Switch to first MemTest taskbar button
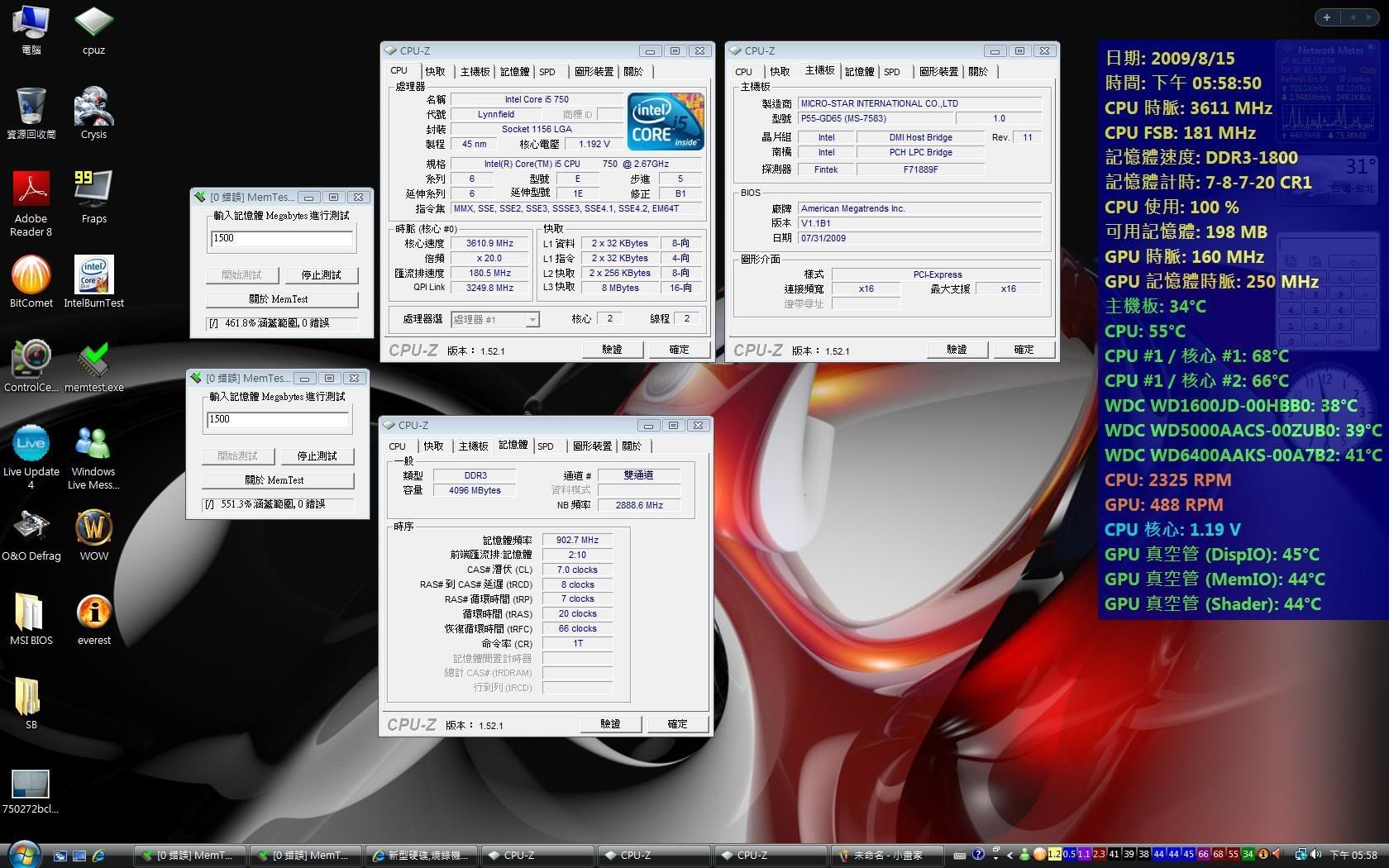Viewport: 1389px width, 868px height. (191, 856)
